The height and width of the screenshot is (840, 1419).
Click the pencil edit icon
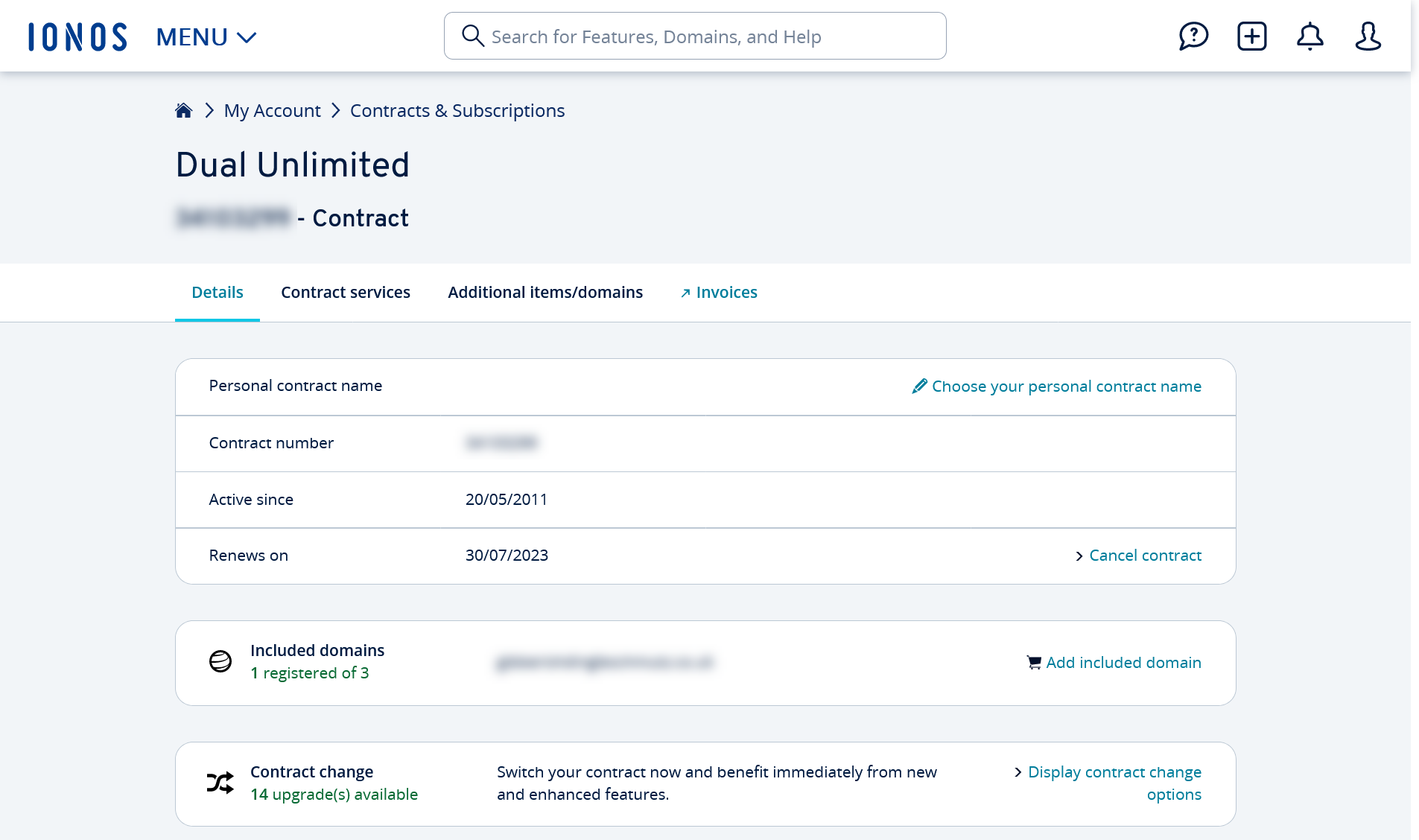pos(920,386)
